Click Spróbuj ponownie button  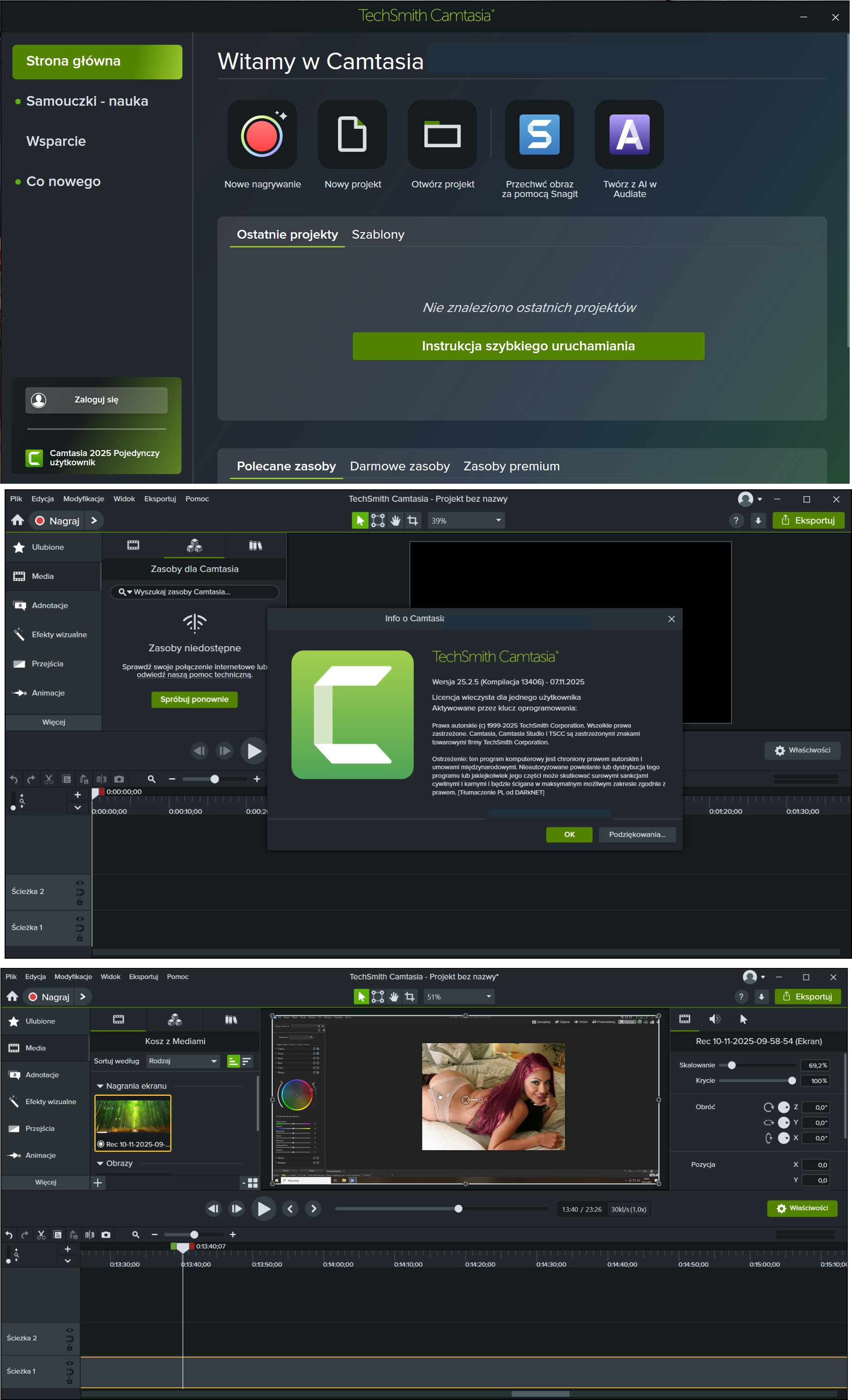pyautogui.click(x=194, y=699)
